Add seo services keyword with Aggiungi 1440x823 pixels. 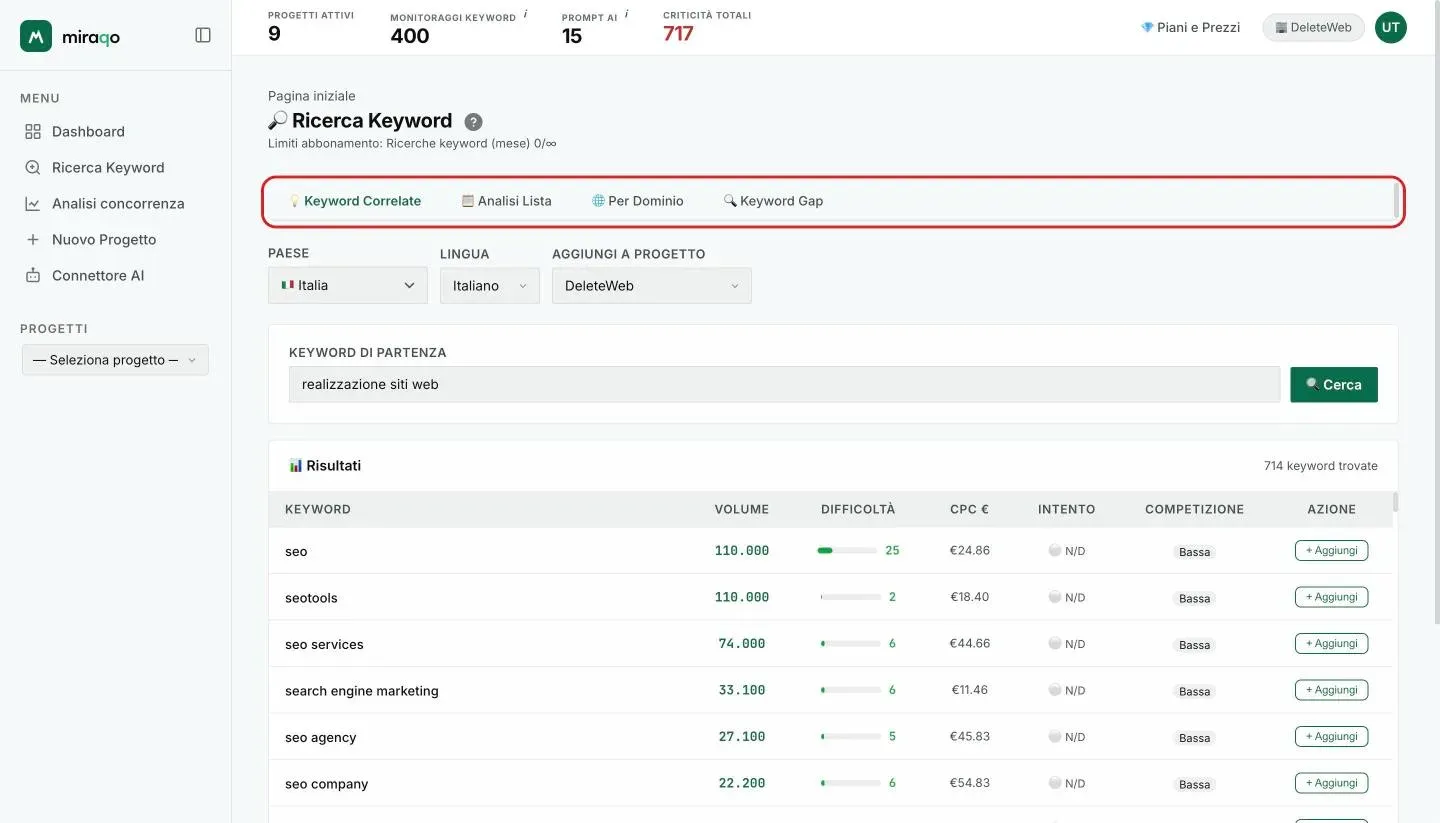(1331, 643)
